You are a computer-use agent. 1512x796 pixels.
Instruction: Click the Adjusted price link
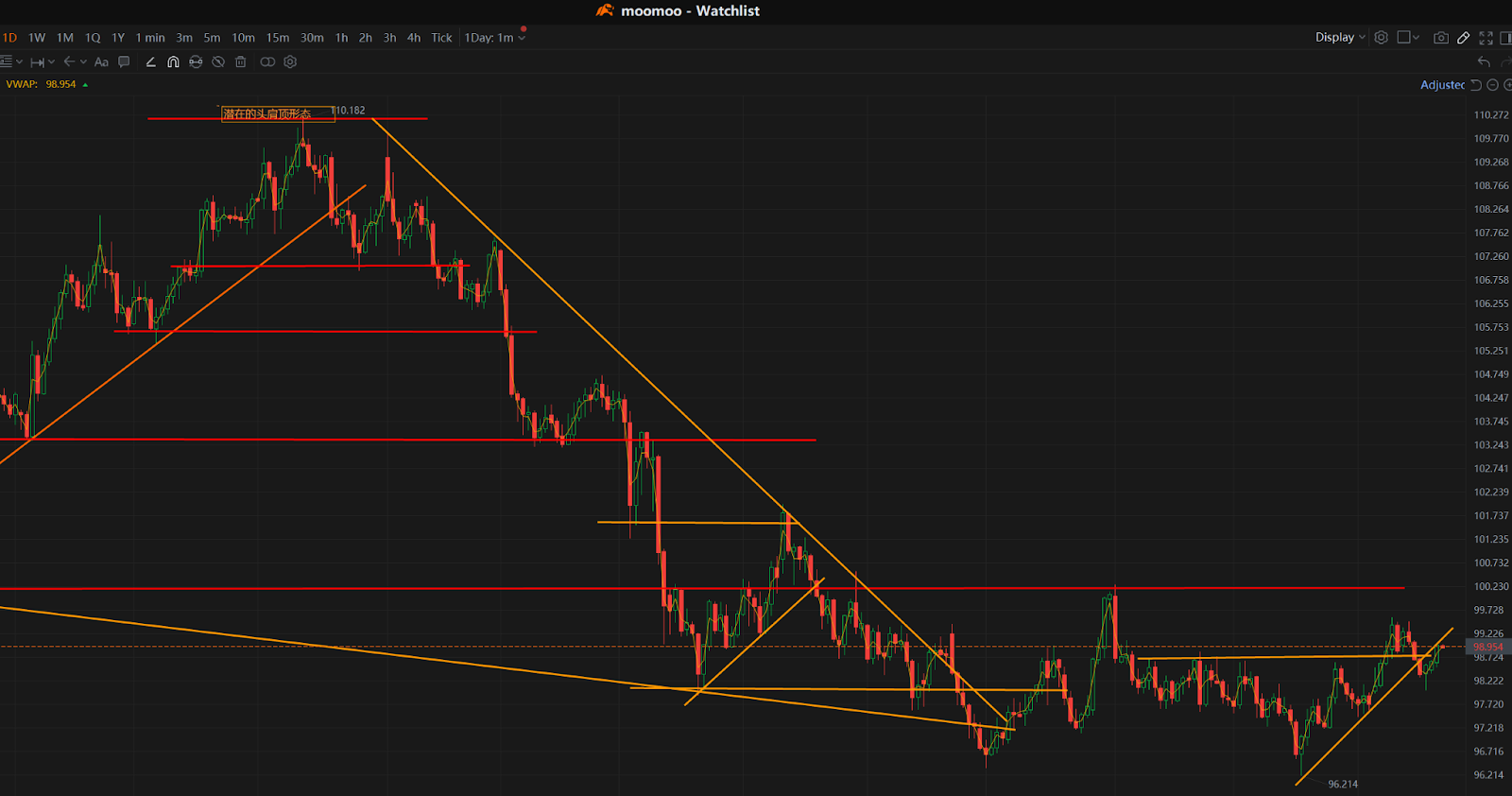pos(1442,85)
